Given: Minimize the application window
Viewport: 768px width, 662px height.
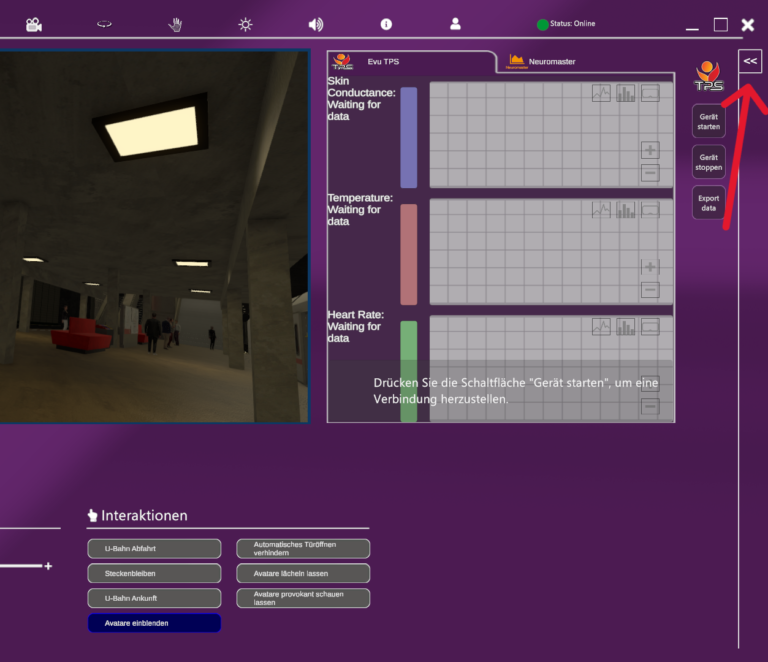Looking at the screenshot, I should (692, 27).
